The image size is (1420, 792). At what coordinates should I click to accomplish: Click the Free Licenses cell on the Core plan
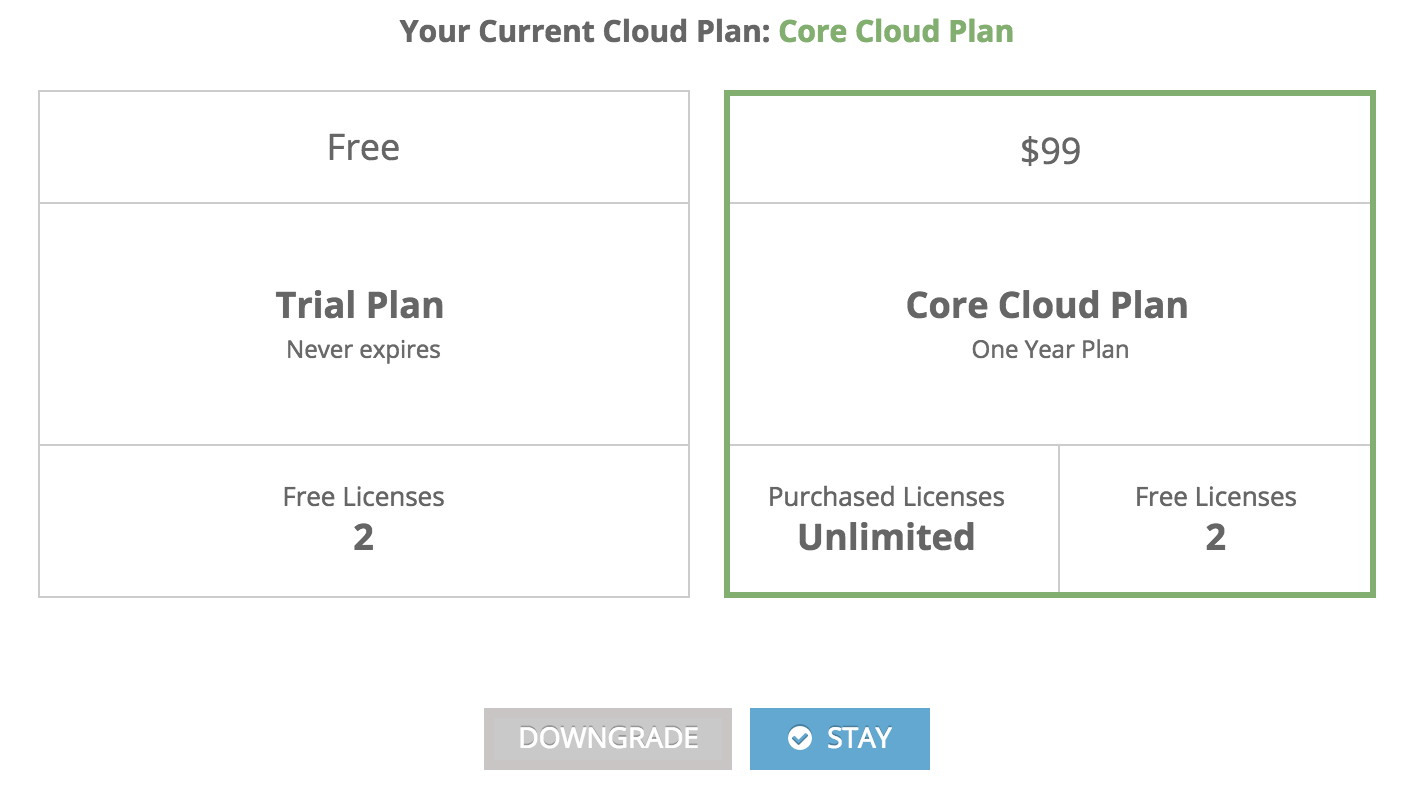[x=1214, y=518]
